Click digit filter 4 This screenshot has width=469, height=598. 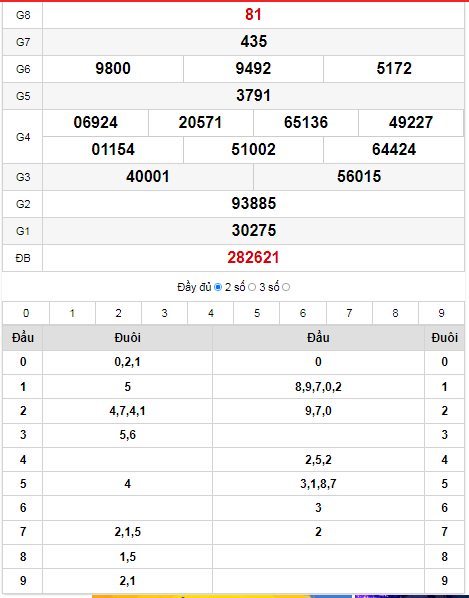point(210,313)
